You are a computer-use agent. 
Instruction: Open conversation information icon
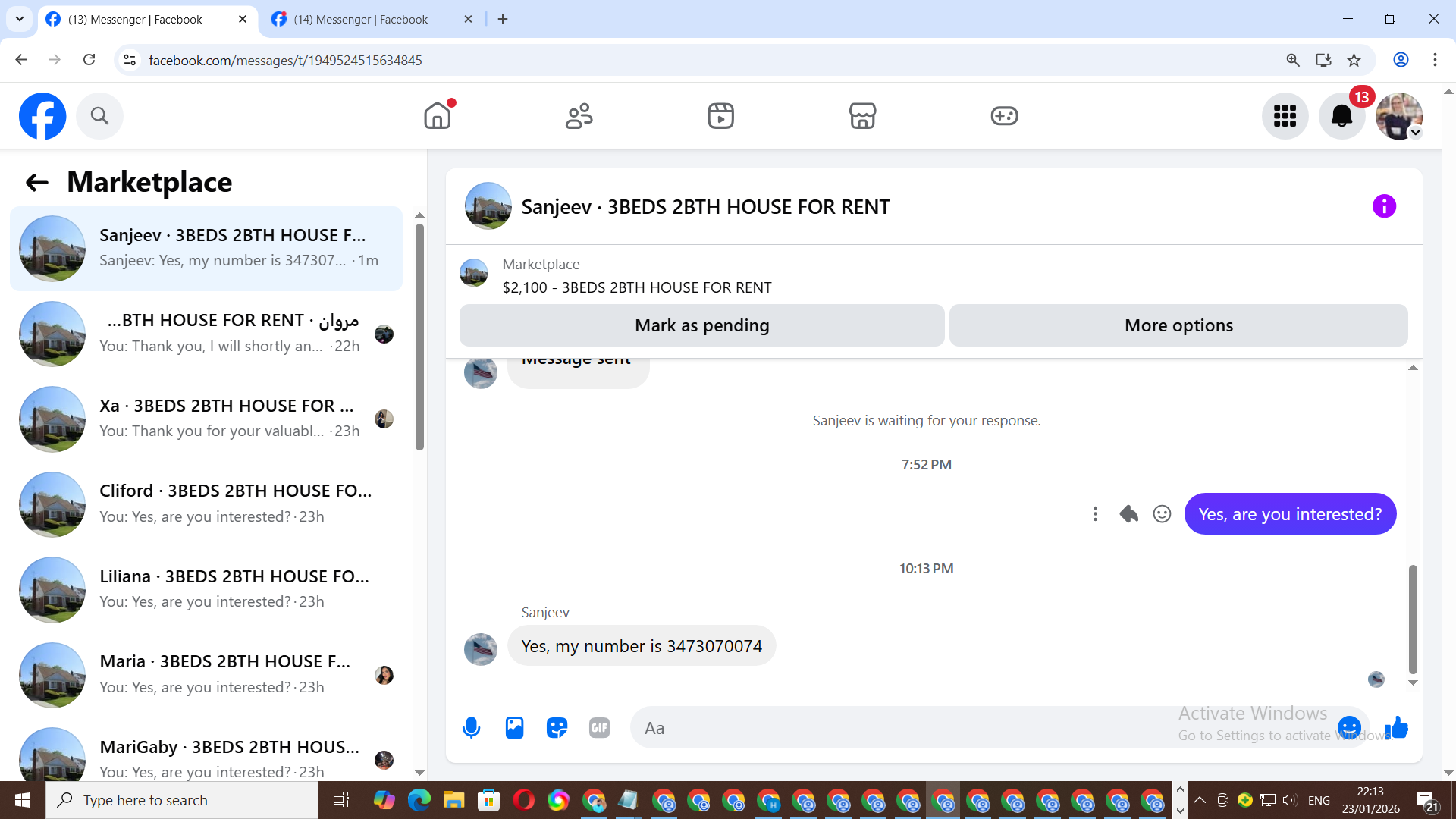click(x=1384, y=206)
